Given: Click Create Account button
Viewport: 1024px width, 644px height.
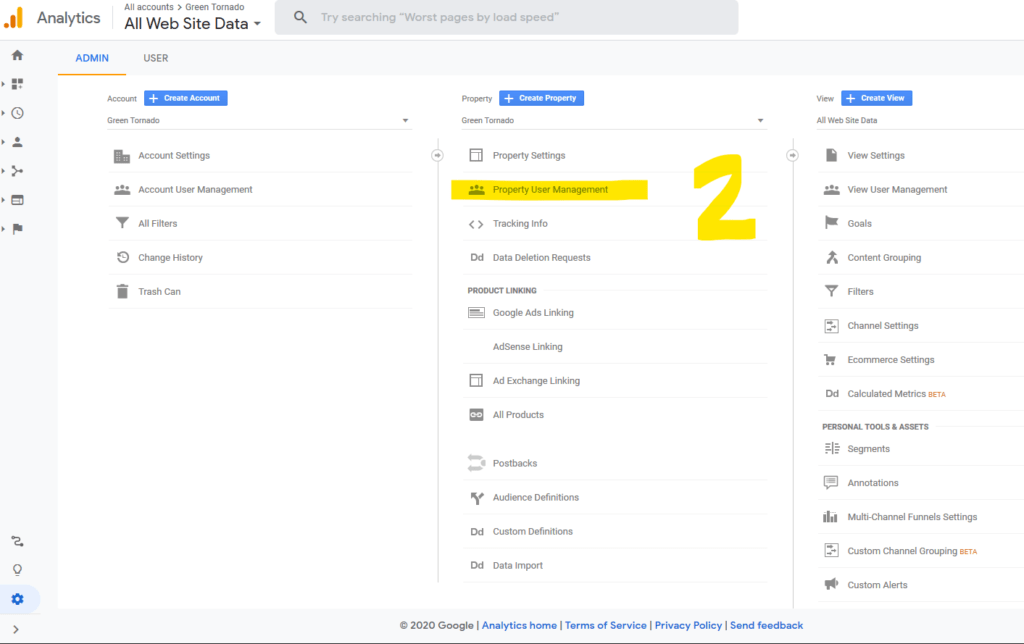Looking at the screenshot, I should 185,98.
